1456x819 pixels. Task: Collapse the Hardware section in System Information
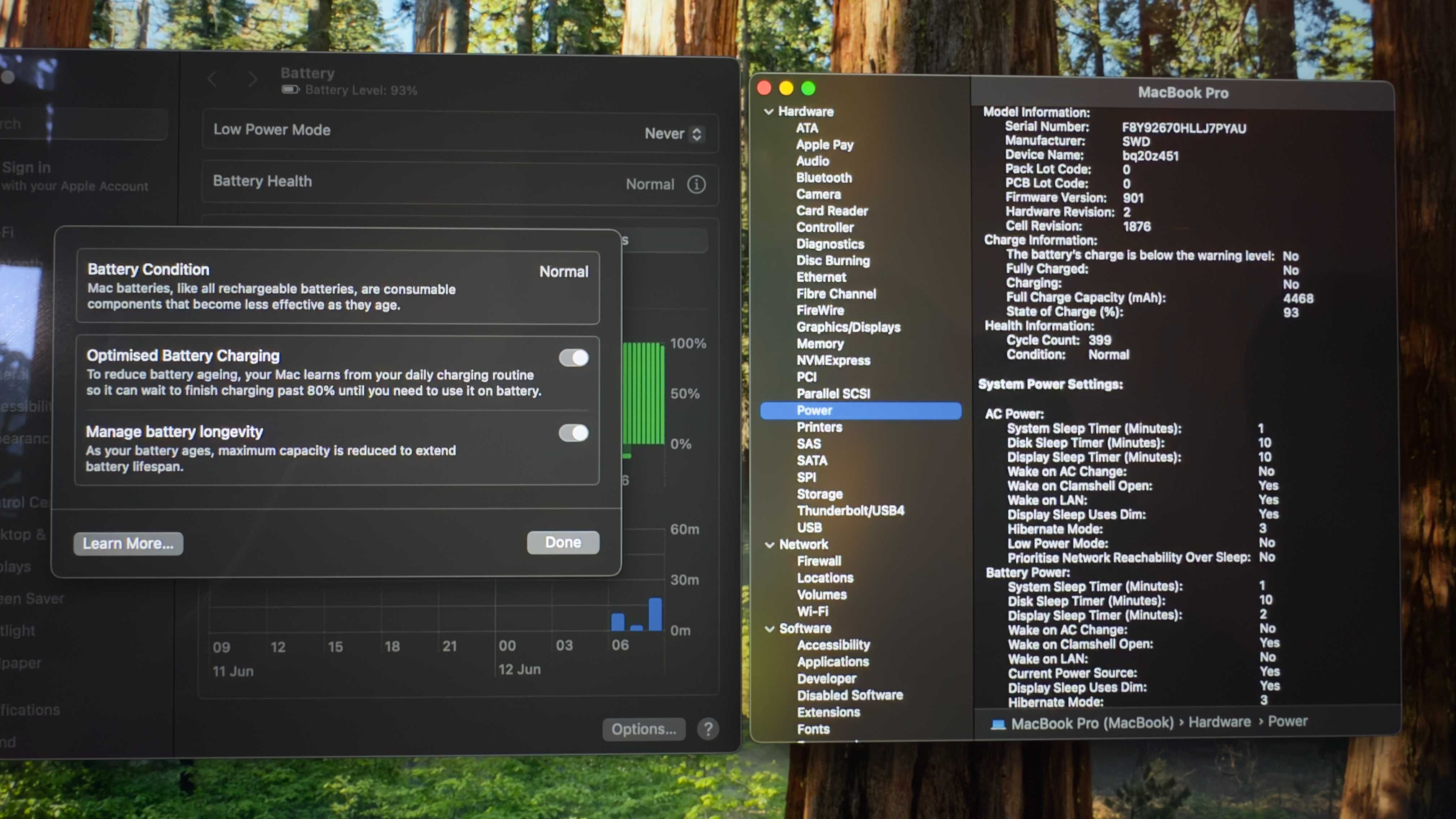[769, 111]
